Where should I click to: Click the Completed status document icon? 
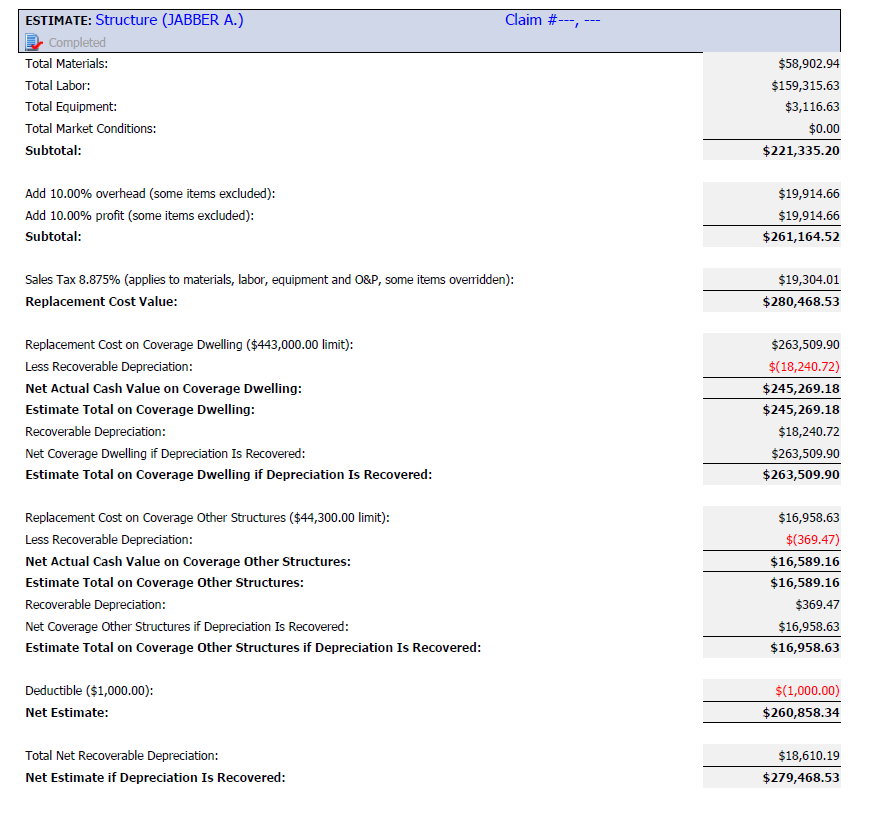pos(34,42)
